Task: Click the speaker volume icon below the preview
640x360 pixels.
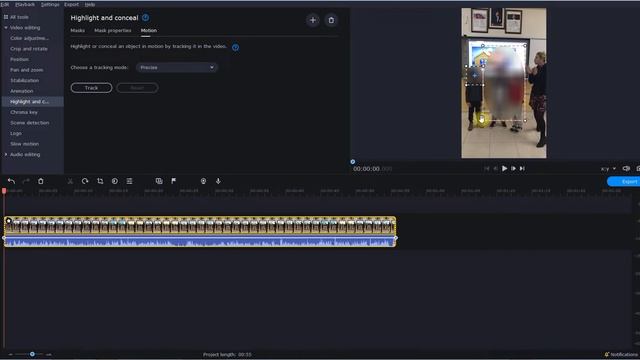Action: (x=626, y=169)
